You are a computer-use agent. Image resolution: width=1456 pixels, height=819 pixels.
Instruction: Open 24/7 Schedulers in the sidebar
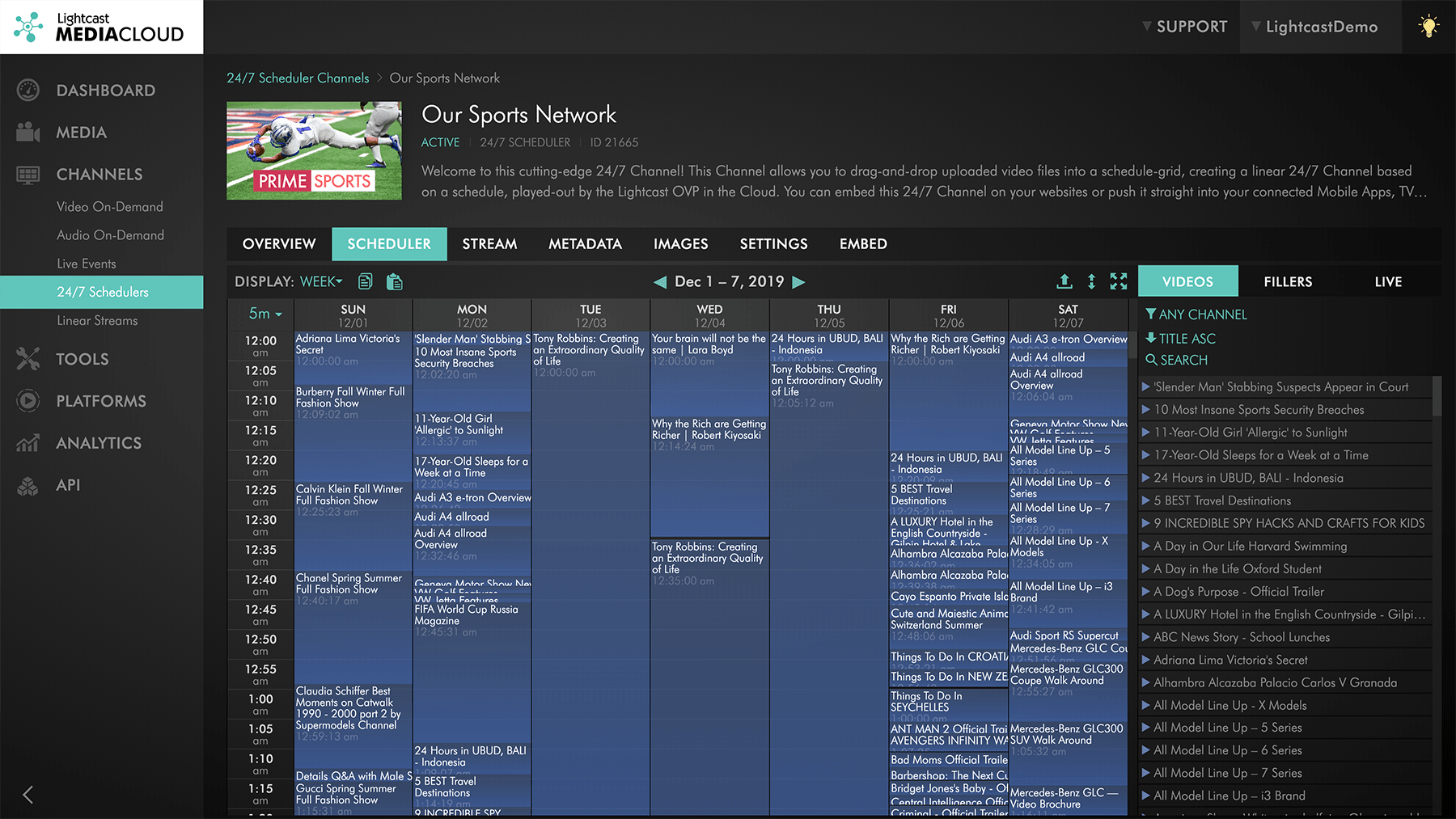point(102,292)
